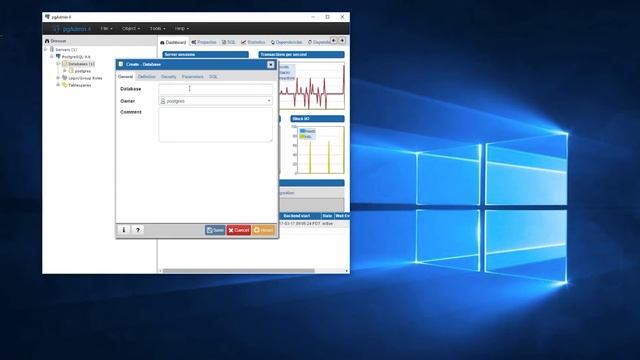Click into the Comment text area
Viewport: 640px width, 360px height.
[x=216, y=125]
